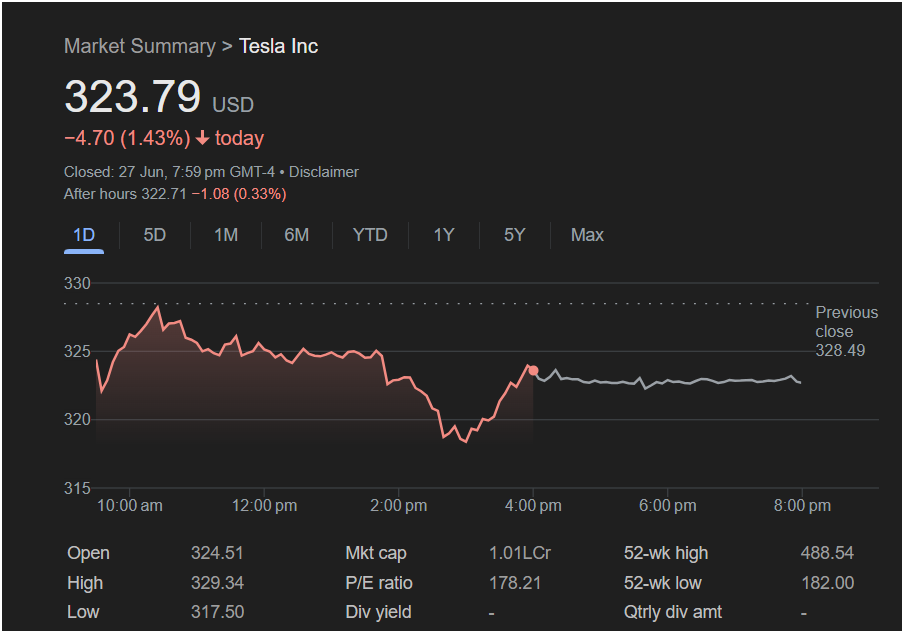This screenshot has height=633, width=904.
Task: Click the 52-wk high value 488.54
Action: point(827,553)
